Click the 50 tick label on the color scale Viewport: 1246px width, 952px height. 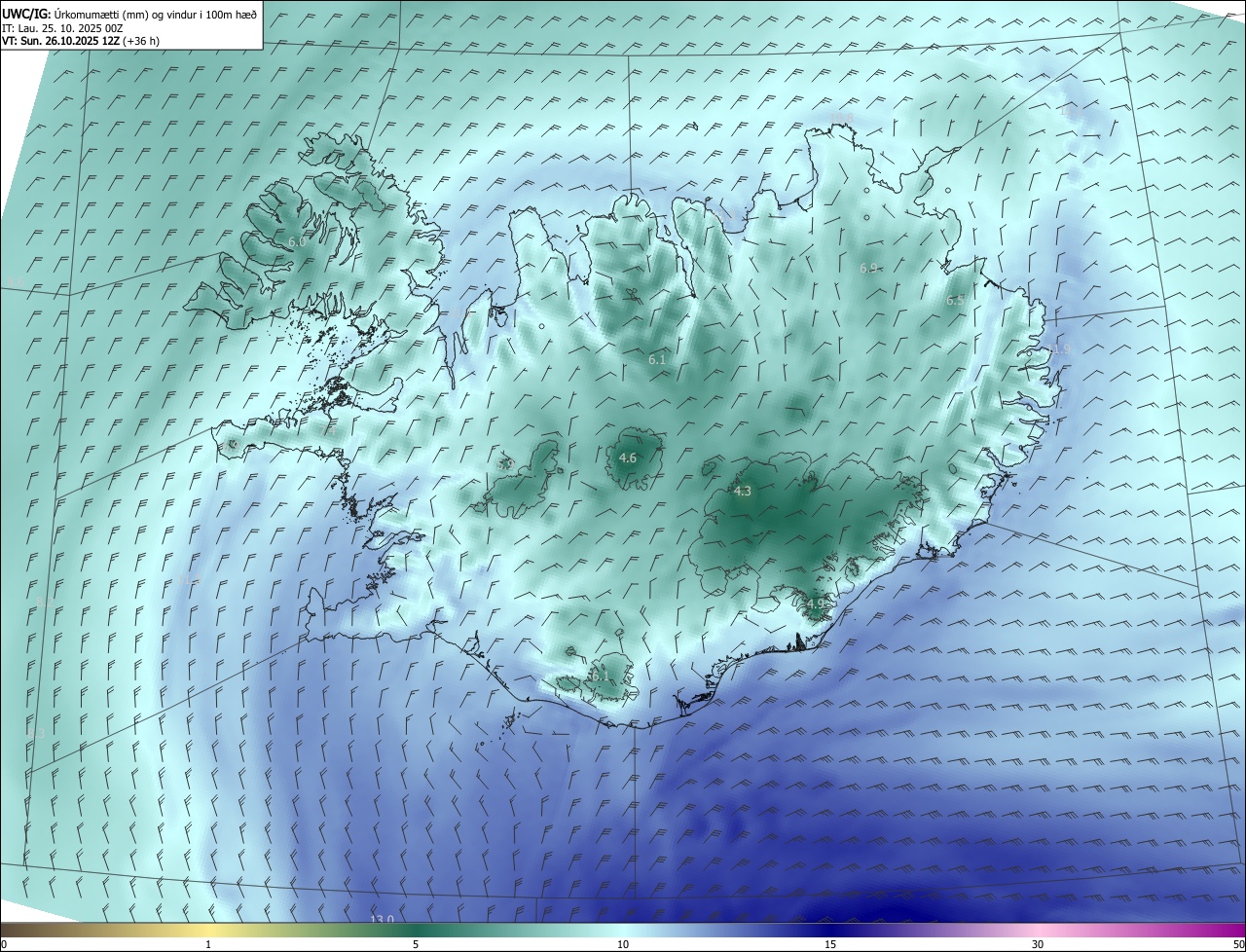1238,944
